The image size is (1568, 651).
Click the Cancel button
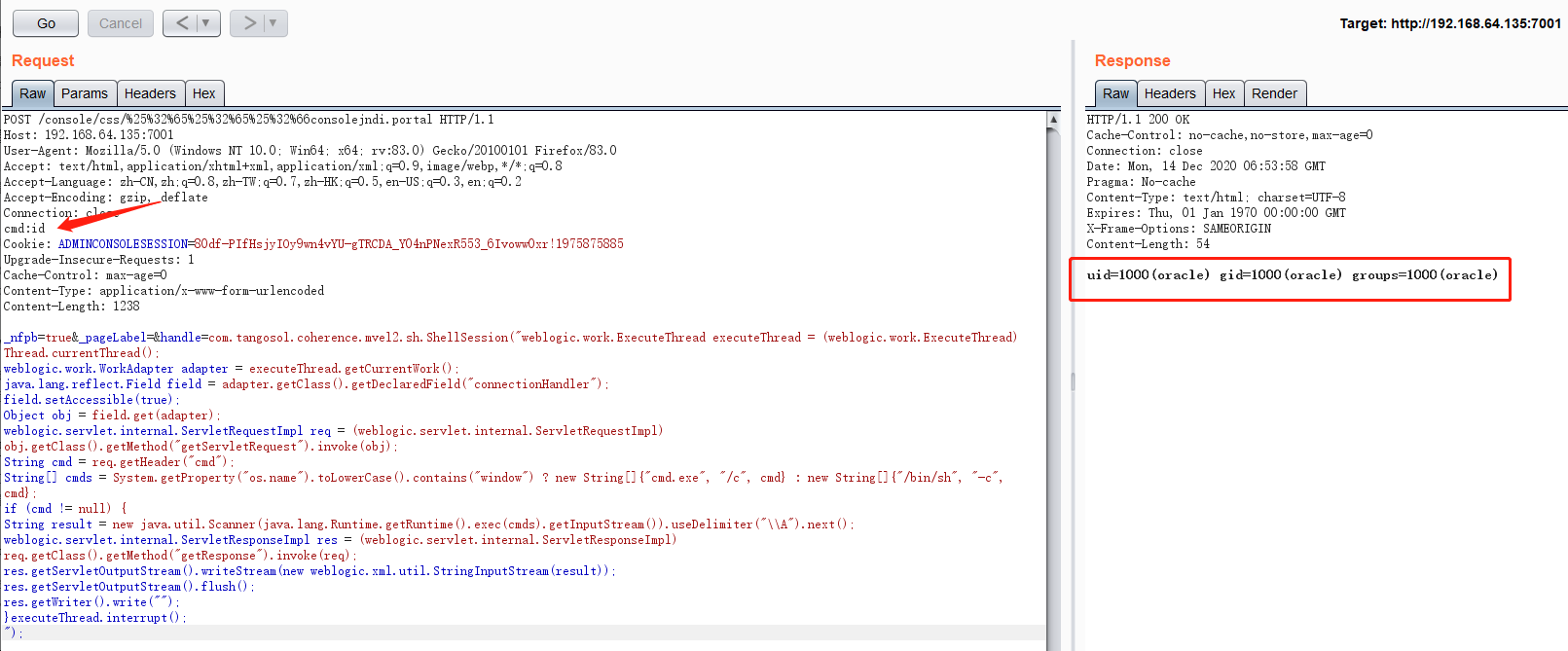point(121,23)
